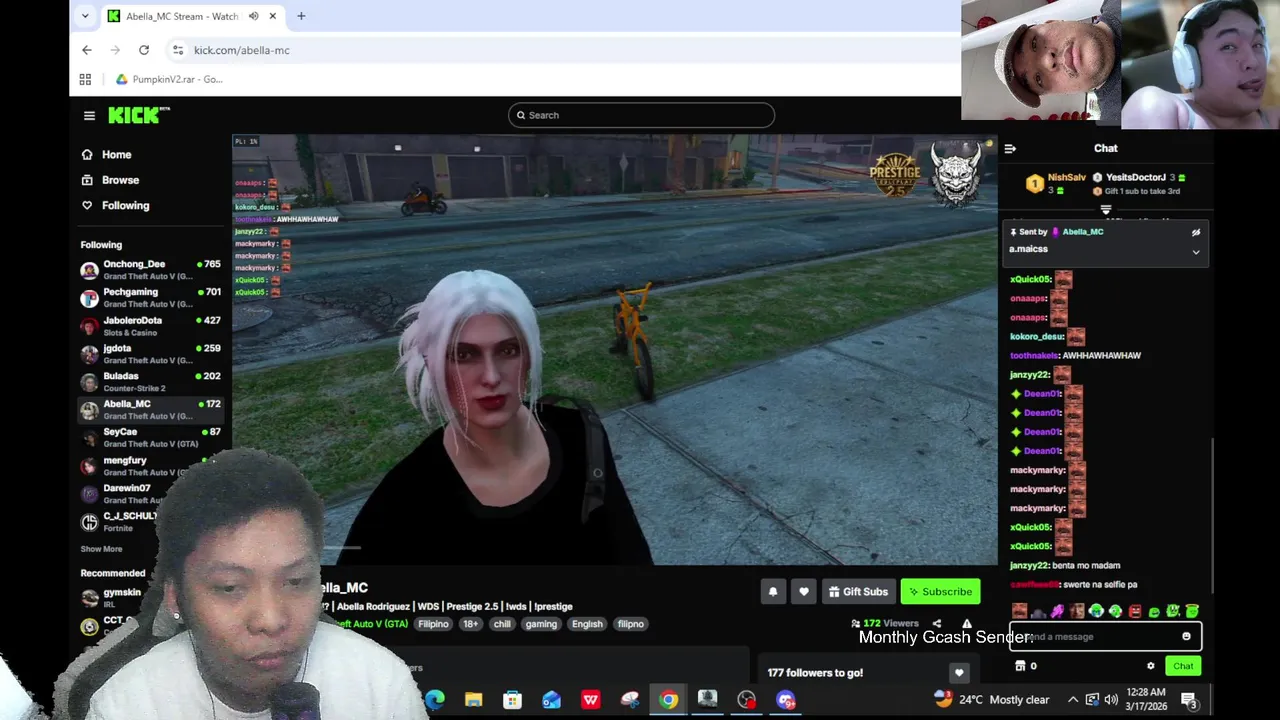Open jgdota channel in Following list
The height and width of the screenshot is (720, 1280).
pos(150,354)
